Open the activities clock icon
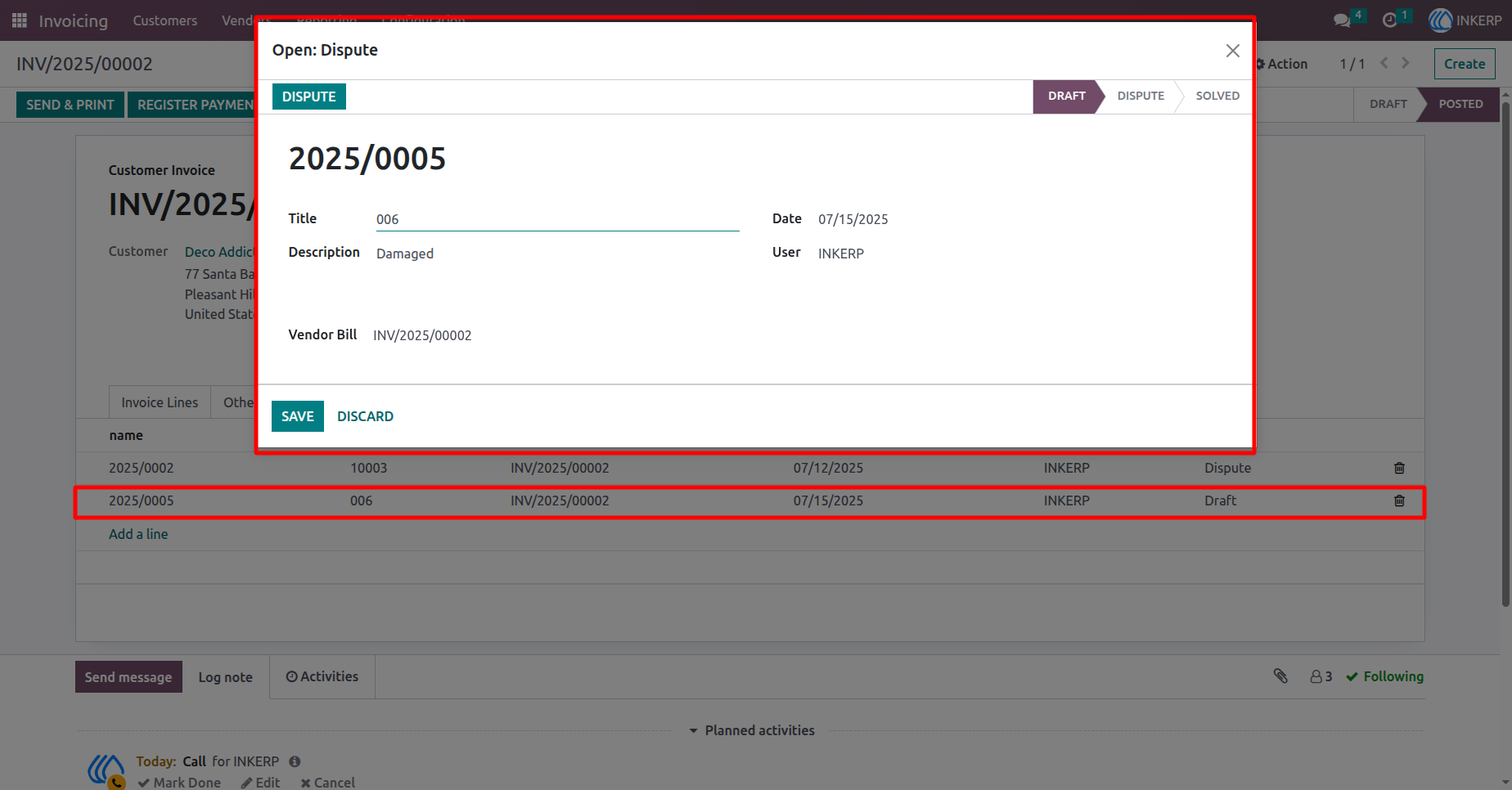 1389,20
